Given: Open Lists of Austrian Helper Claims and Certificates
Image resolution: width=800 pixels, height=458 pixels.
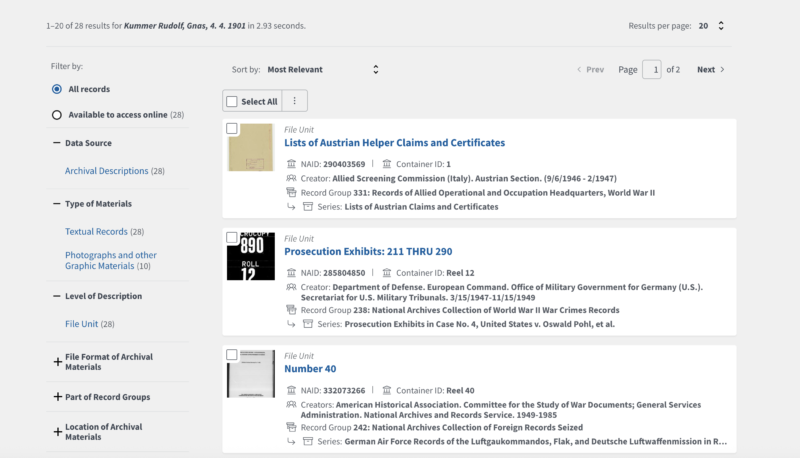Looking at the screenshot, I should point(394,143).
